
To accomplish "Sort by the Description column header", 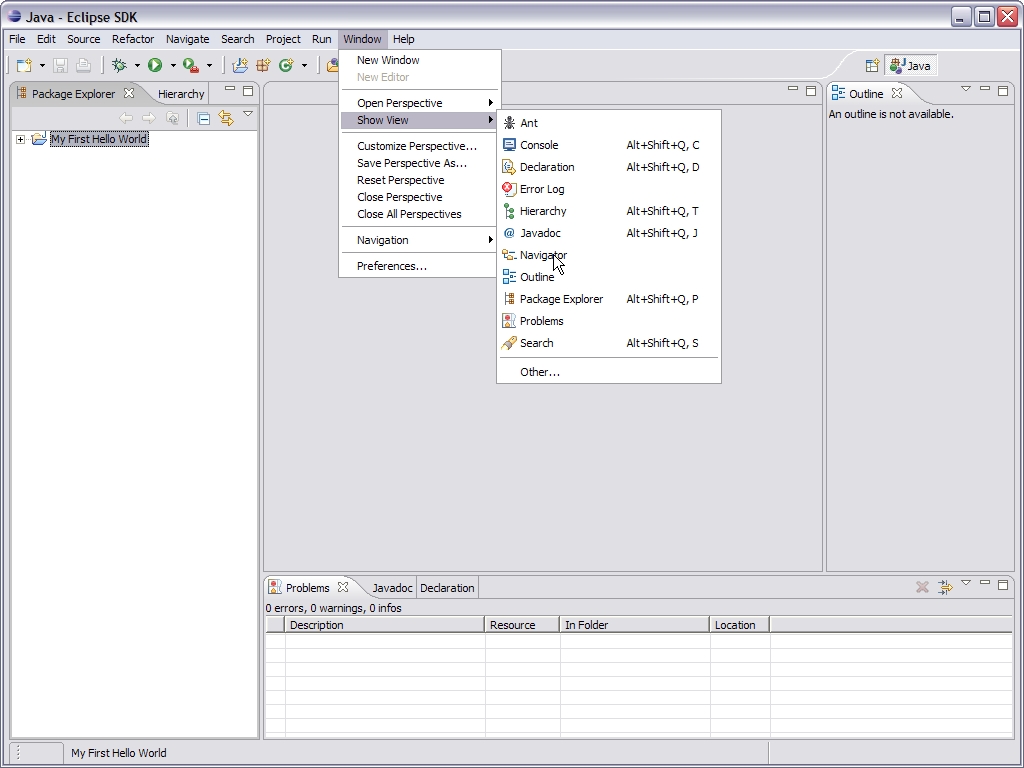I will pyautogui.click(x=385, y=625).
